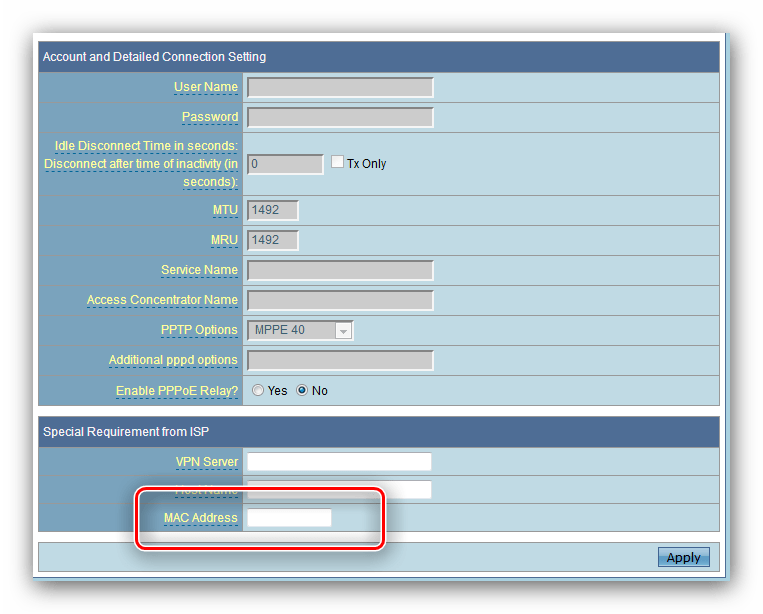
Task: Click the Idle Disconnect Time field
Action: 285,164
